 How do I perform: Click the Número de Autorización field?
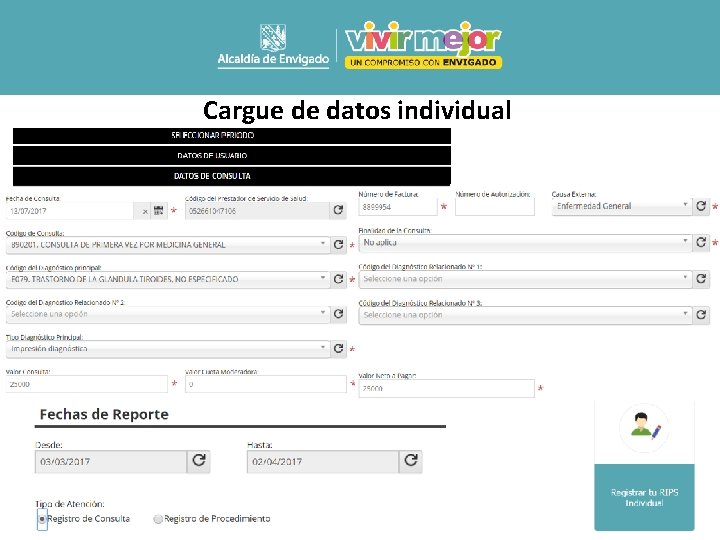tap(495, 207)
